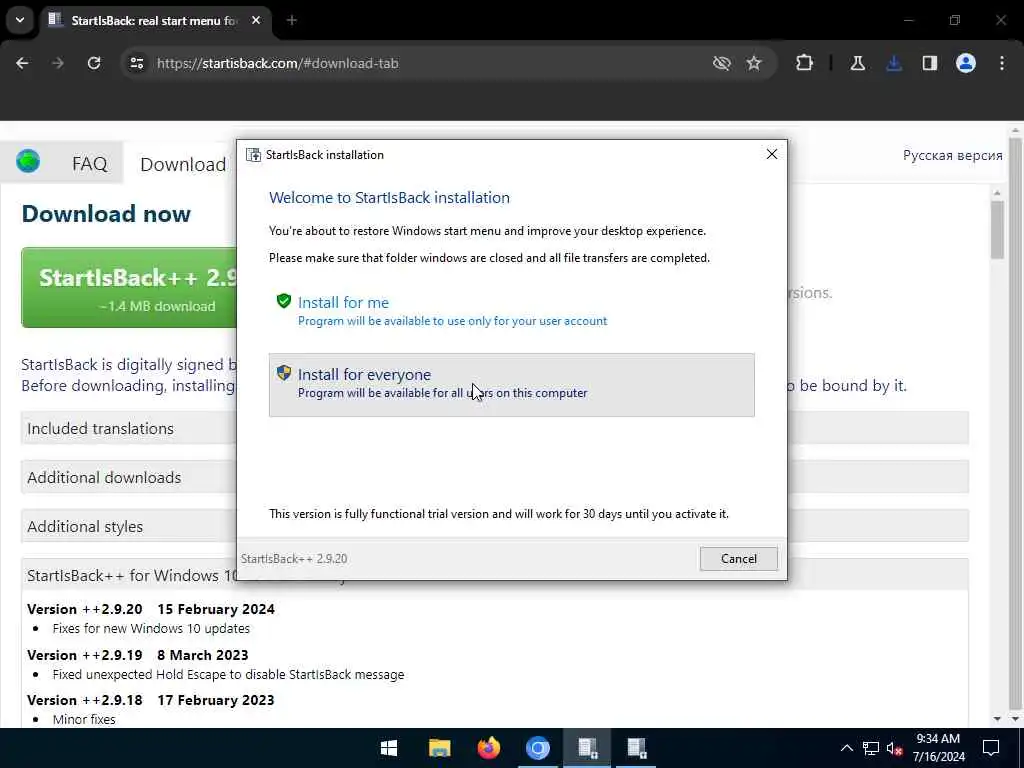Click the UAC shield icon beside Install for everyone

[283, 373]
